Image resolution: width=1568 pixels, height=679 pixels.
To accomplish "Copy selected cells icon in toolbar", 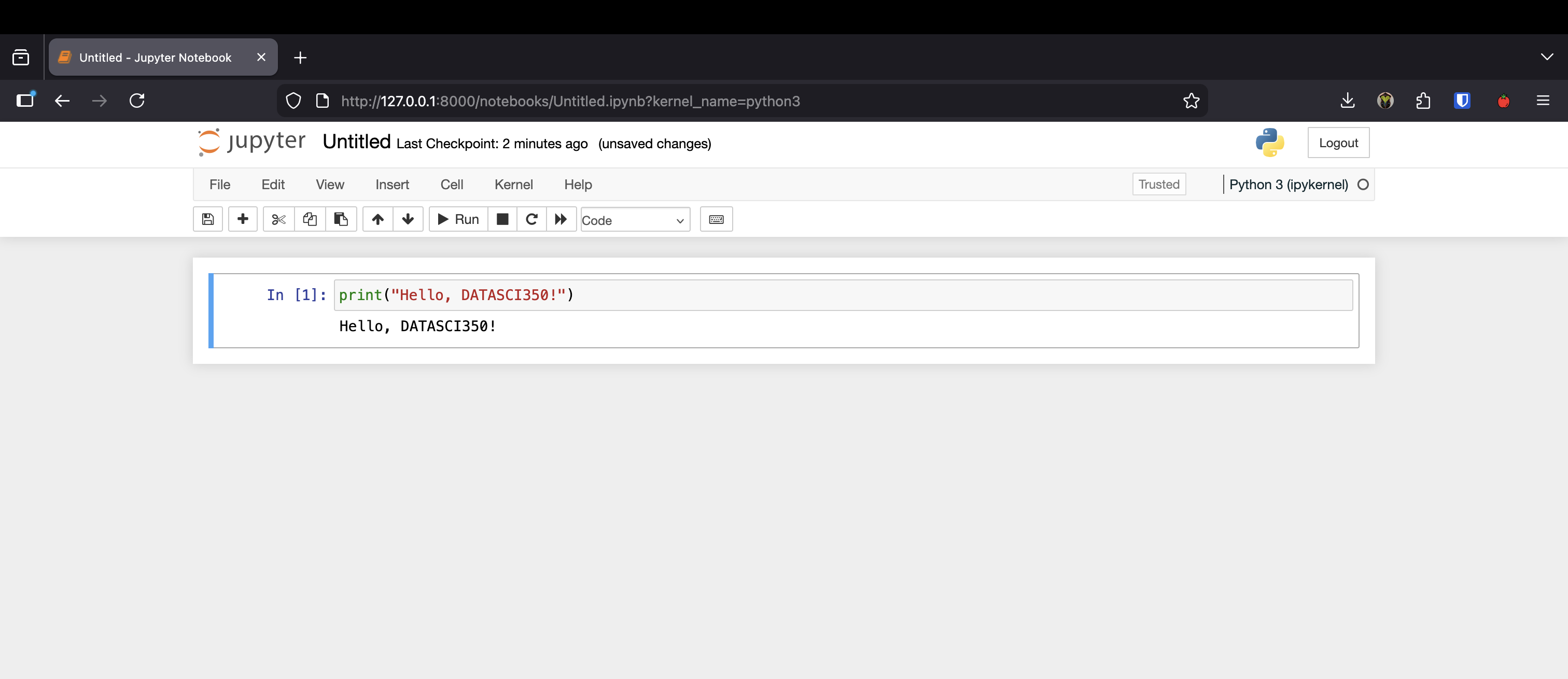I will pyautogui.click(x=310, y=219).
